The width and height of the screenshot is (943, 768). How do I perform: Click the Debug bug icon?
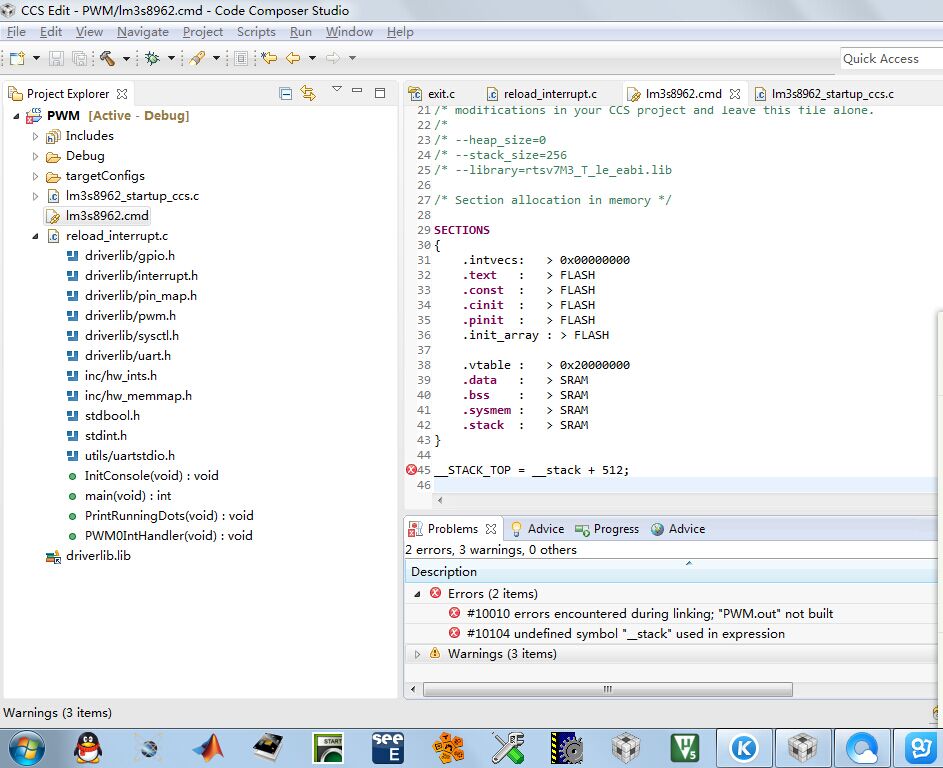point(152,59)
